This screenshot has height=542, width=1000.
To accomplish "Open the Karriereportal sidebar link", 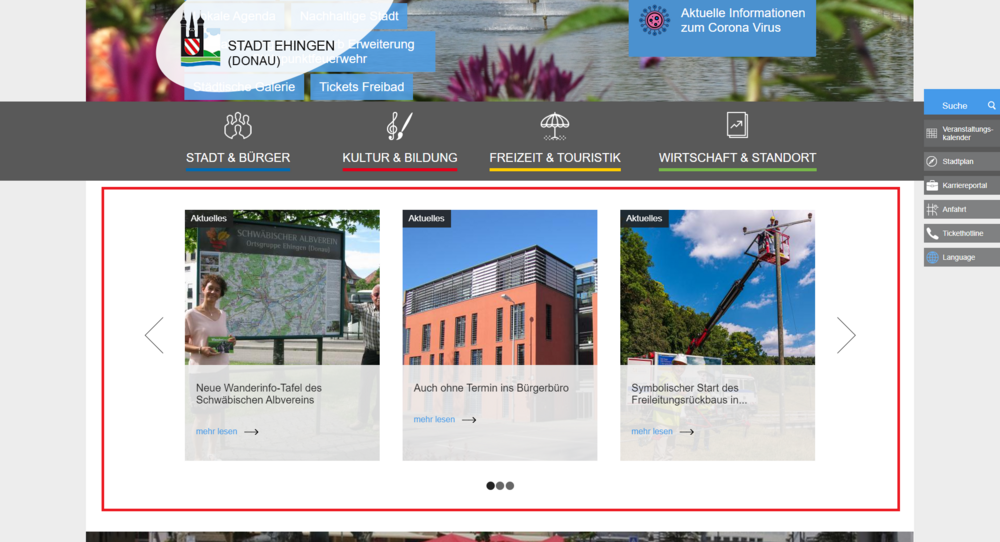I will [x=964, y=186].
